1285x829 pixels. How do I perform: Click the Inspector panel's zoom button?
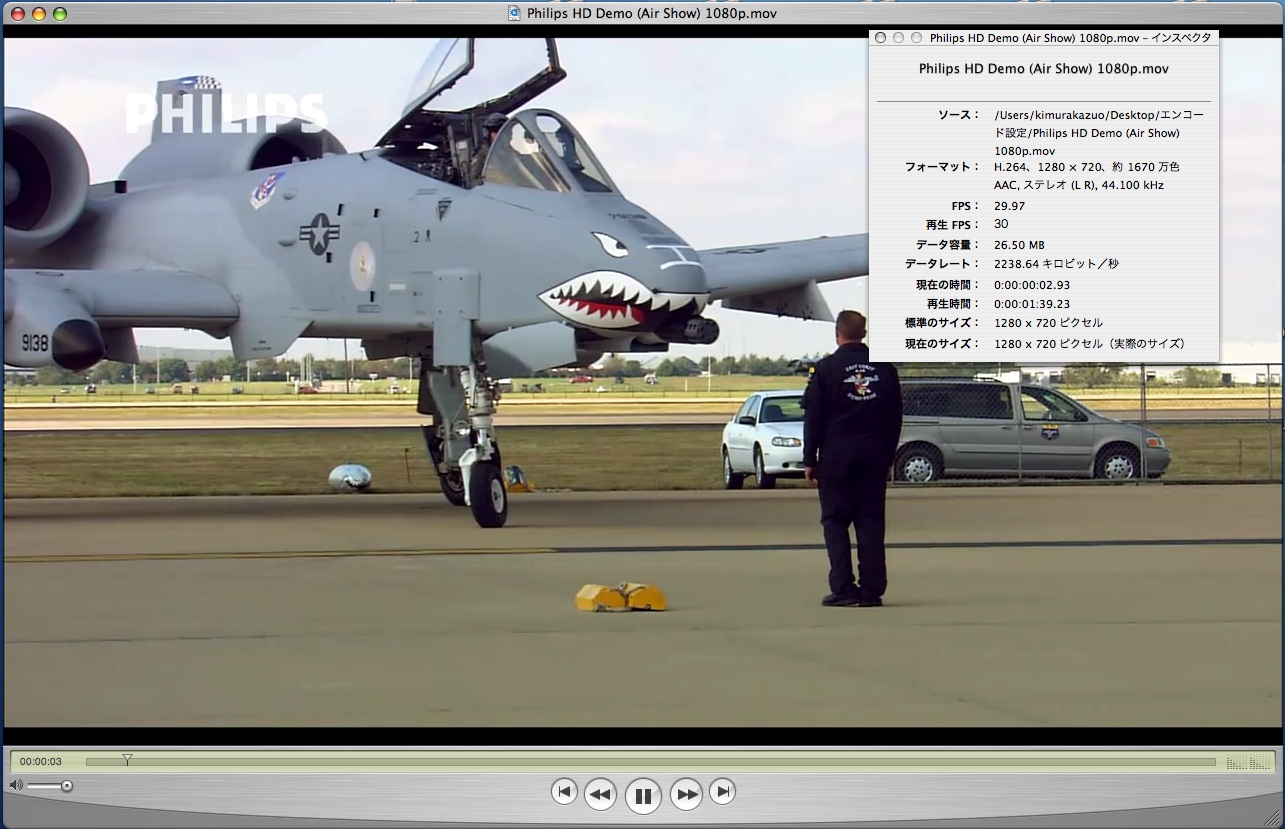coord(916,38)
